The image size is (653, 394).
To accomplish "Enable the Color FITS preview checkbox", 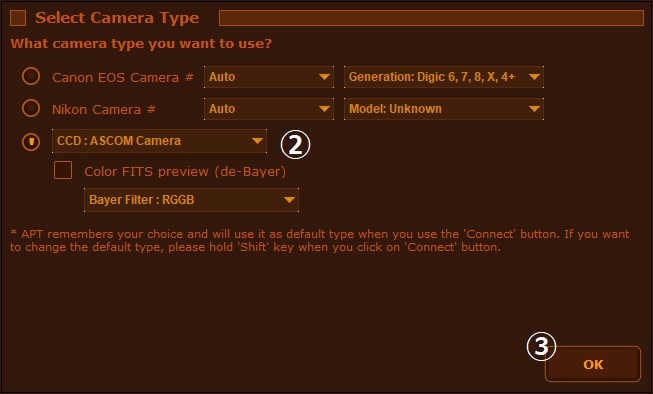I will [x=63, y=170].
